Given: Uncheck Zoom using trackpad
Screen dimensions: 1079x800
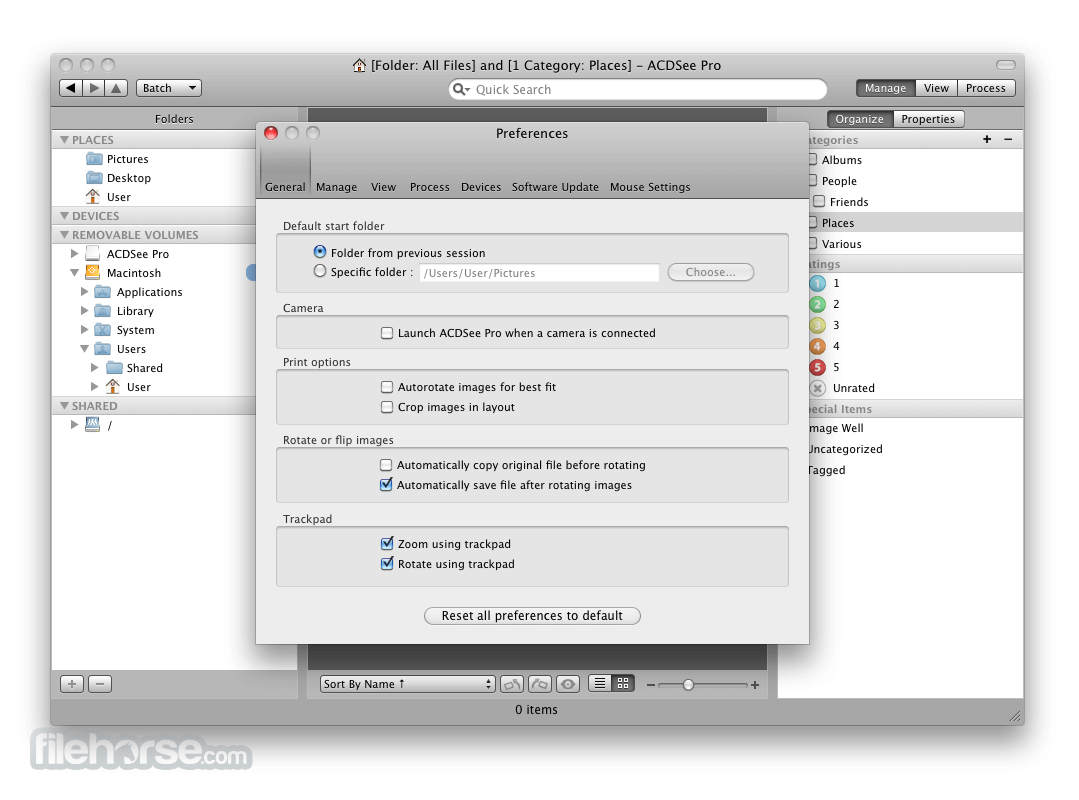Looking at the screenshot, I should point(387,544).
